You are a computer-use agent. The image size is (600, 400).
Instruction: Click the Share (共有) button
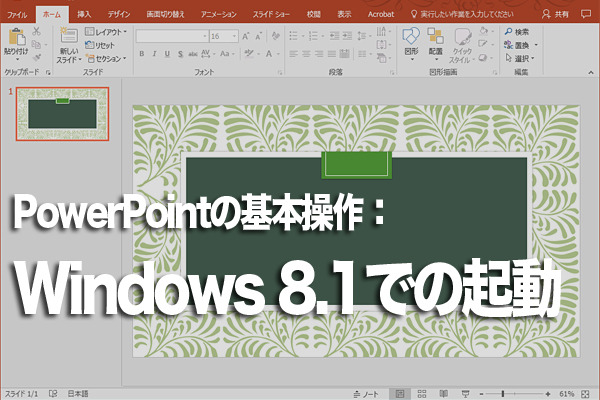pos(555,14)
